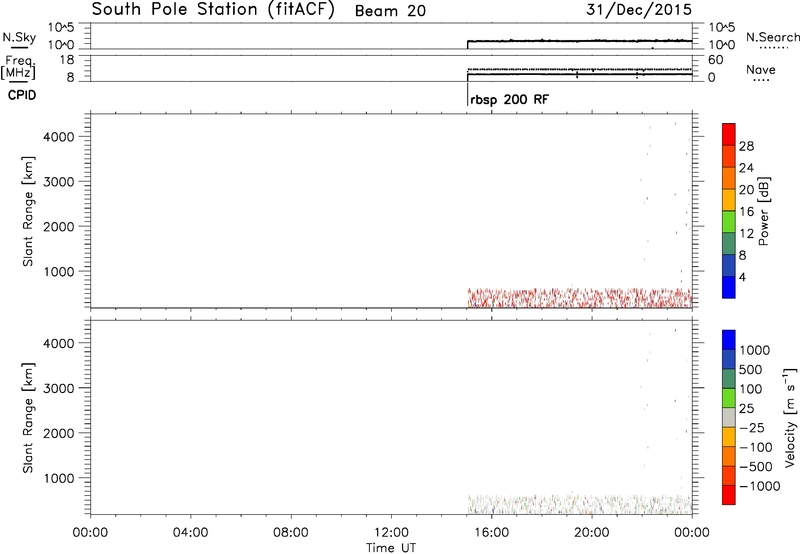Click the 08:00 time axis tick label
Image resolution: width=800 pixels, height=554 pixels.
291,533
